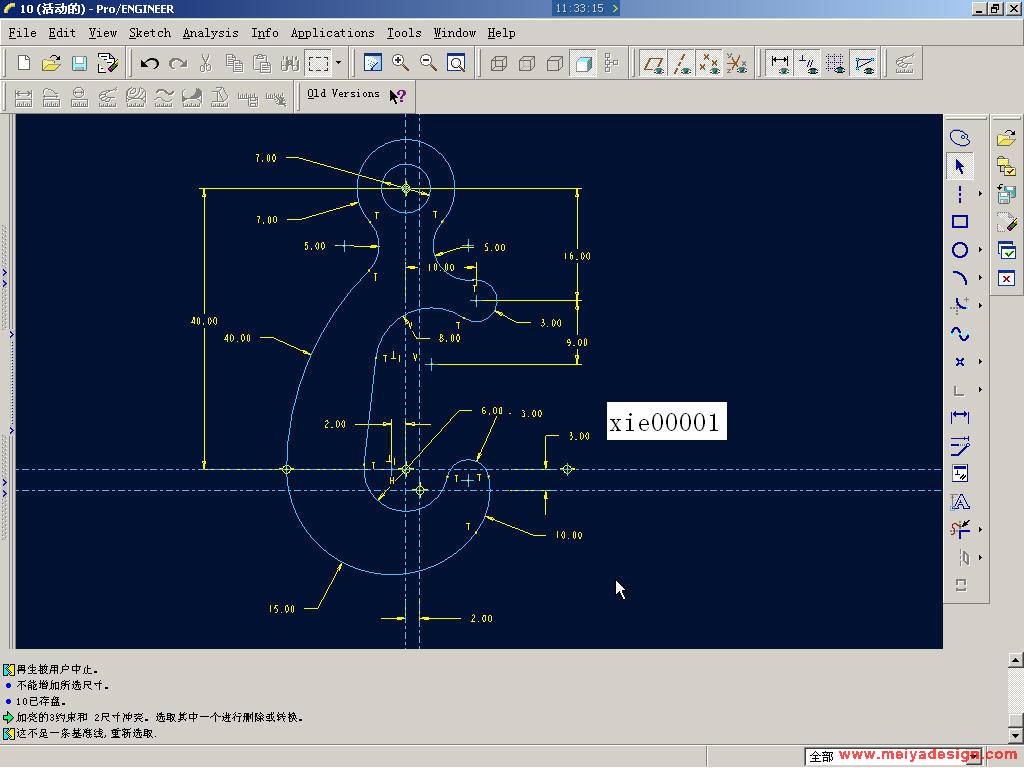This screenshot has width=1024, height=768.
Task: Click the refit view icon
Action: coord(456,63)
